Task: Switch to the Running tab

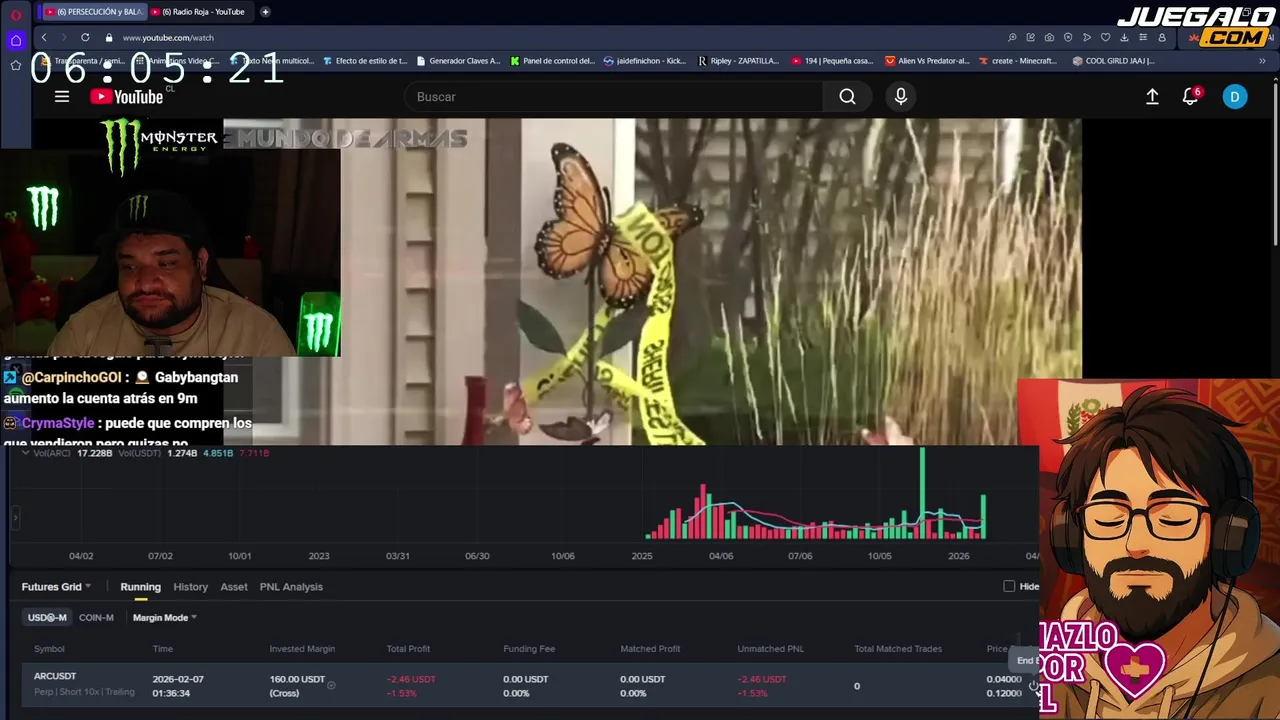Action: pos(140,587)
